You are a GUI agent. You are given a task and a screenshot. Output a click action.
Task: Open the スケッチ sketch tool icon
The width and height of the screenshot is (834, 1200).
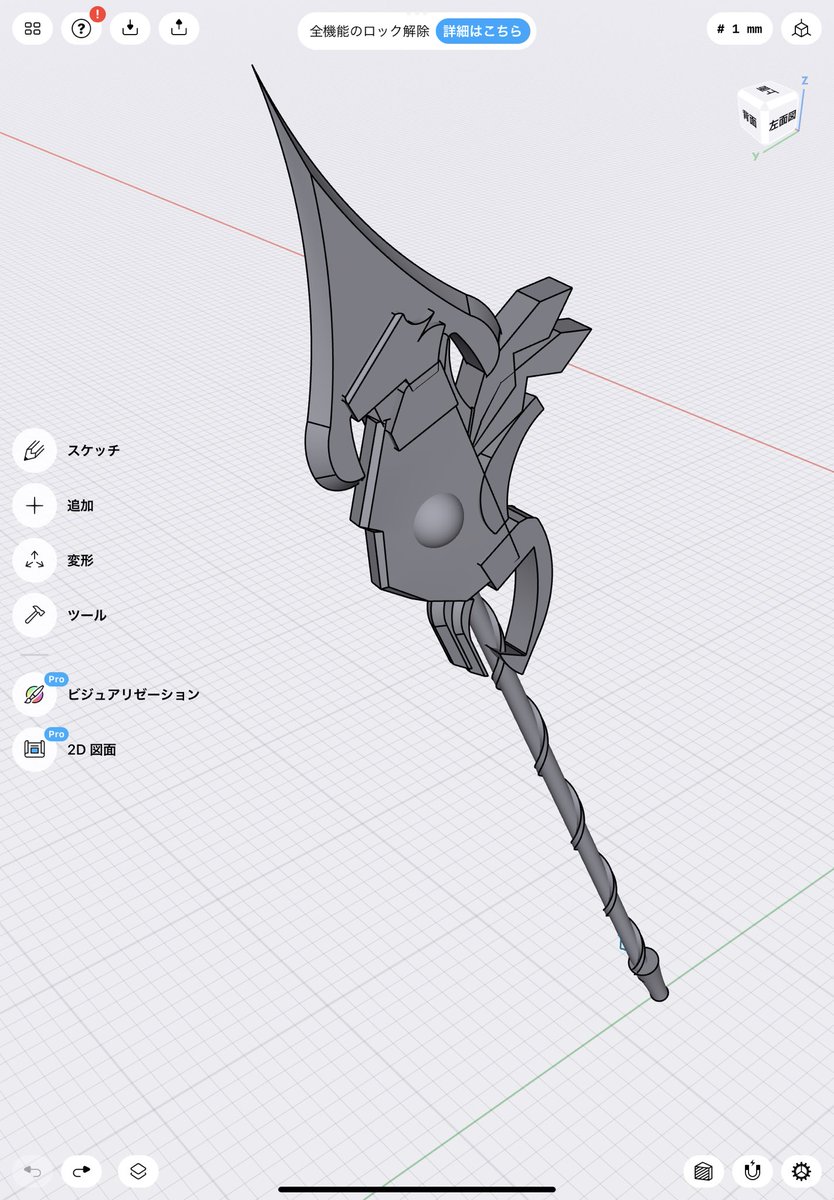(x=34, y=450)
